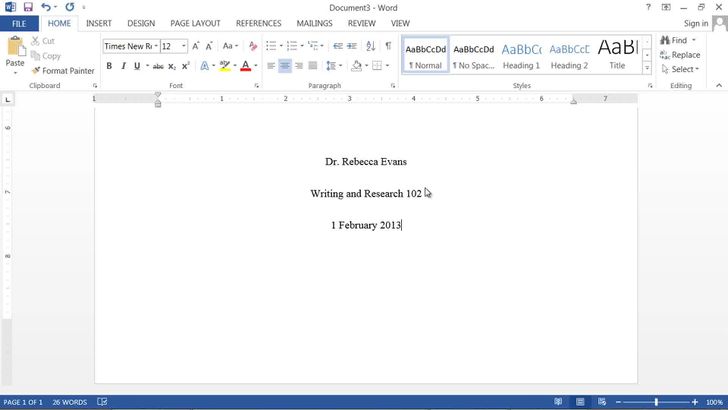Toggle bold formatting
This screenshot has height=410, width=728.
109,66
